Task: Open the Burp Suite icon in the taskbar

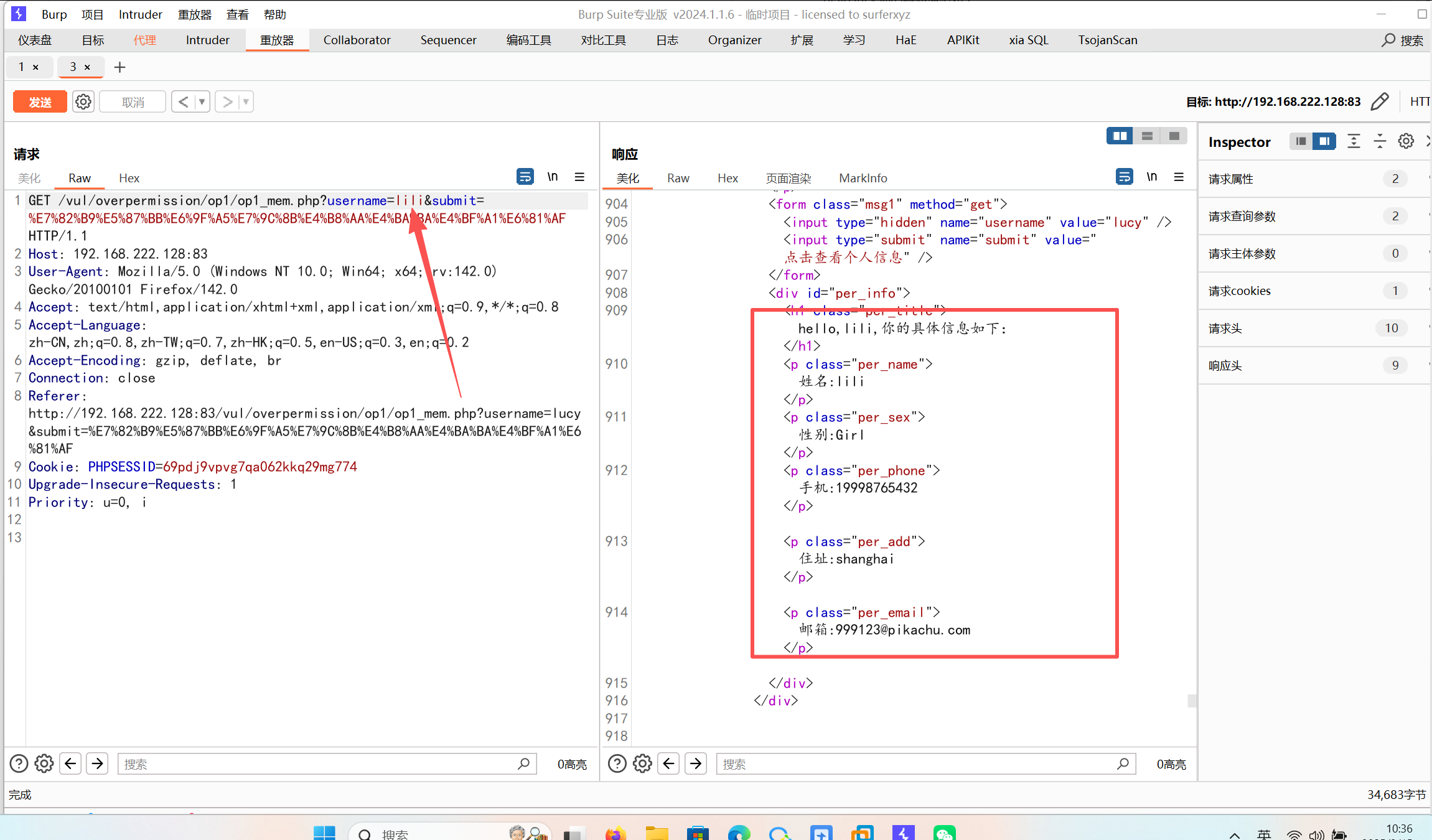Action: click(903, 833)
